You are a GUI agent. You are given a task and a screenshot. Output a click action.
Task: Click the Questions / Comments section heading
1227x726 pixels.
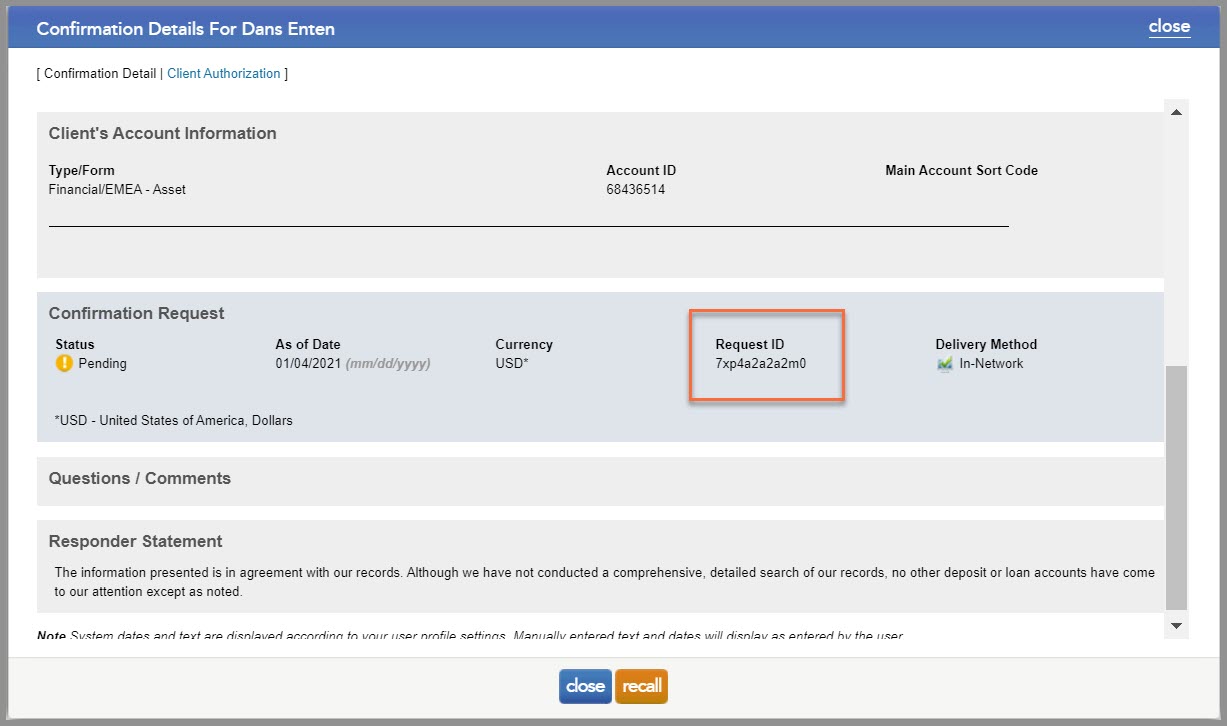[140, 478]
